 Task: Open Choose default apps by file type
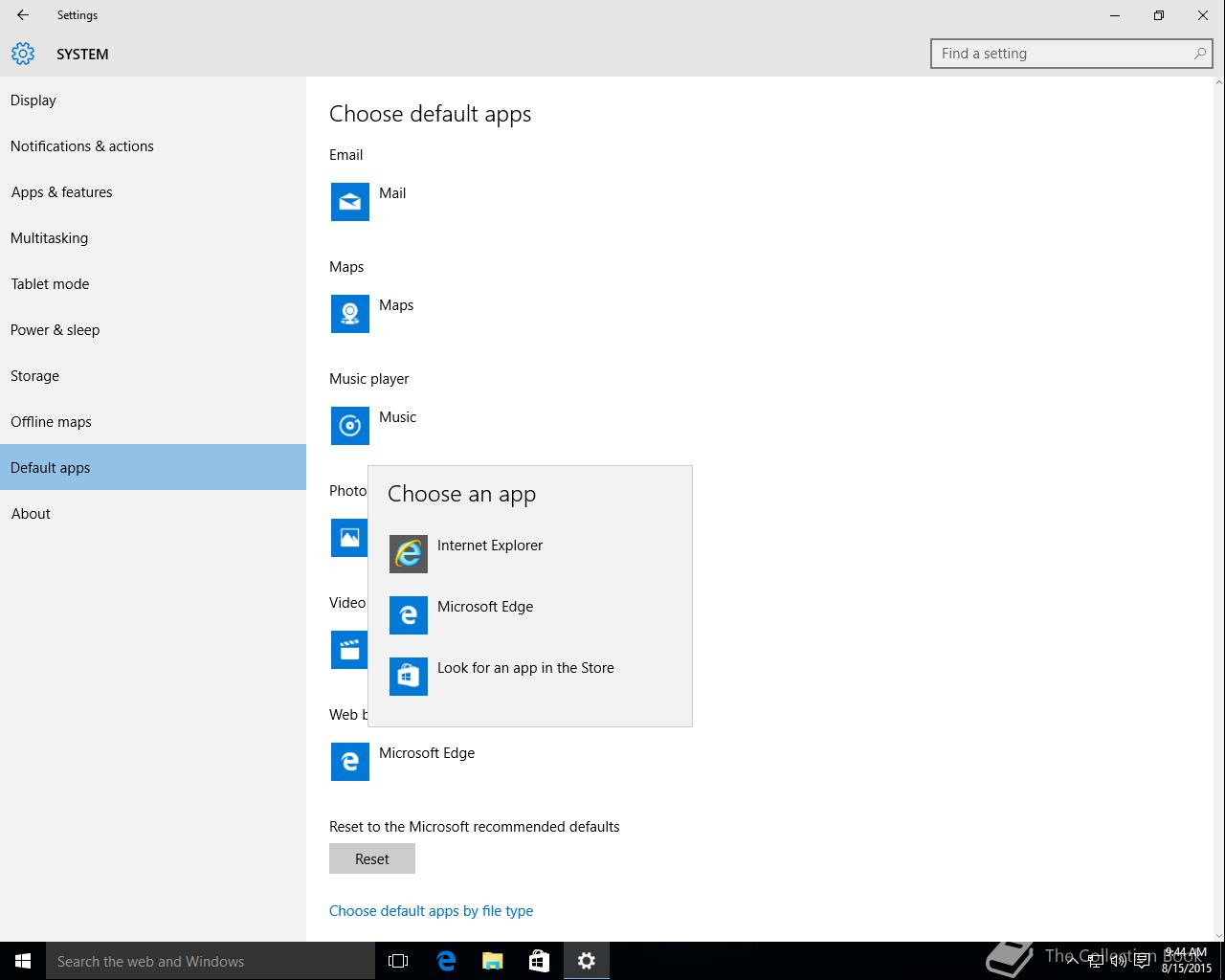pyautogui.click(x=431, y=910)
